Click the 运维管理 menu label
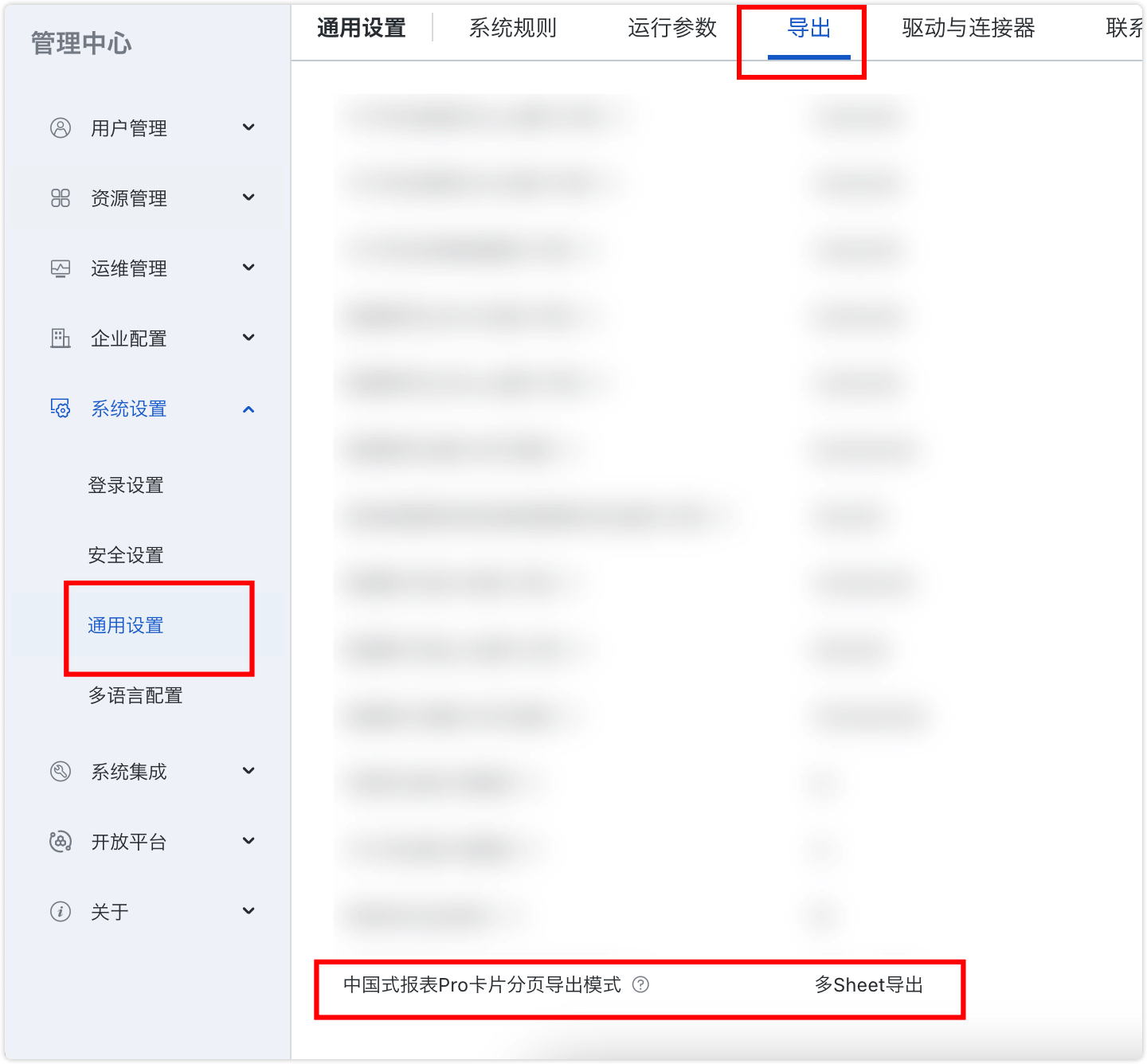 (x=129, y=268)
